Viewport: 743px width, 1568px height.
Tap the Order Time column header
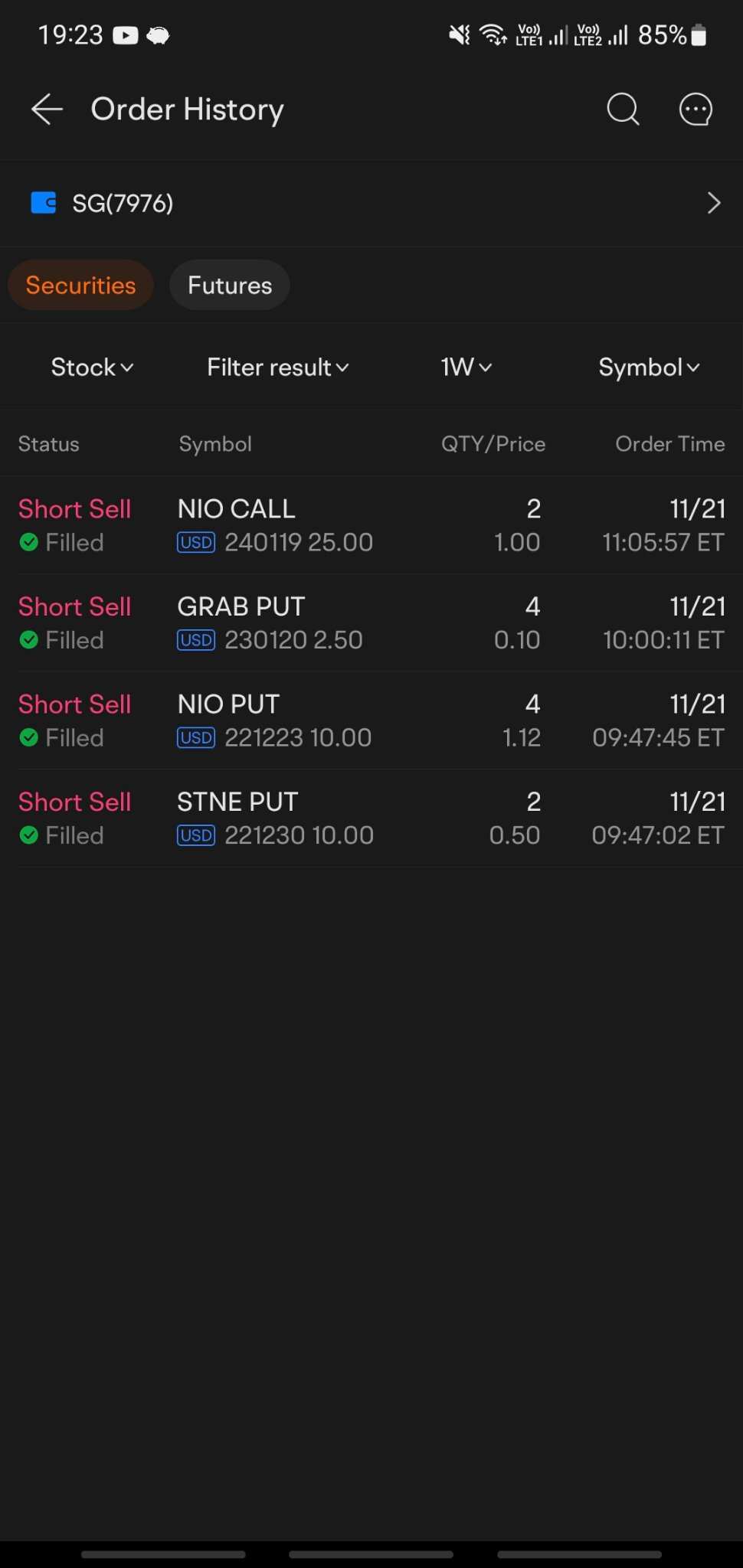point(670,444)
